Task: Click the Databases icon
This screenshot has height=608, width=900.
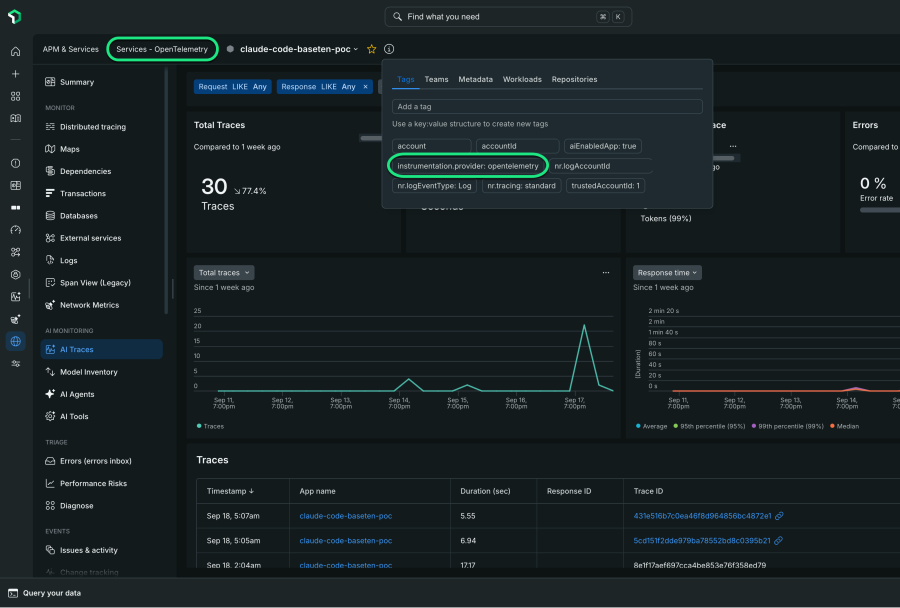Action: click(x=50, y=216)
